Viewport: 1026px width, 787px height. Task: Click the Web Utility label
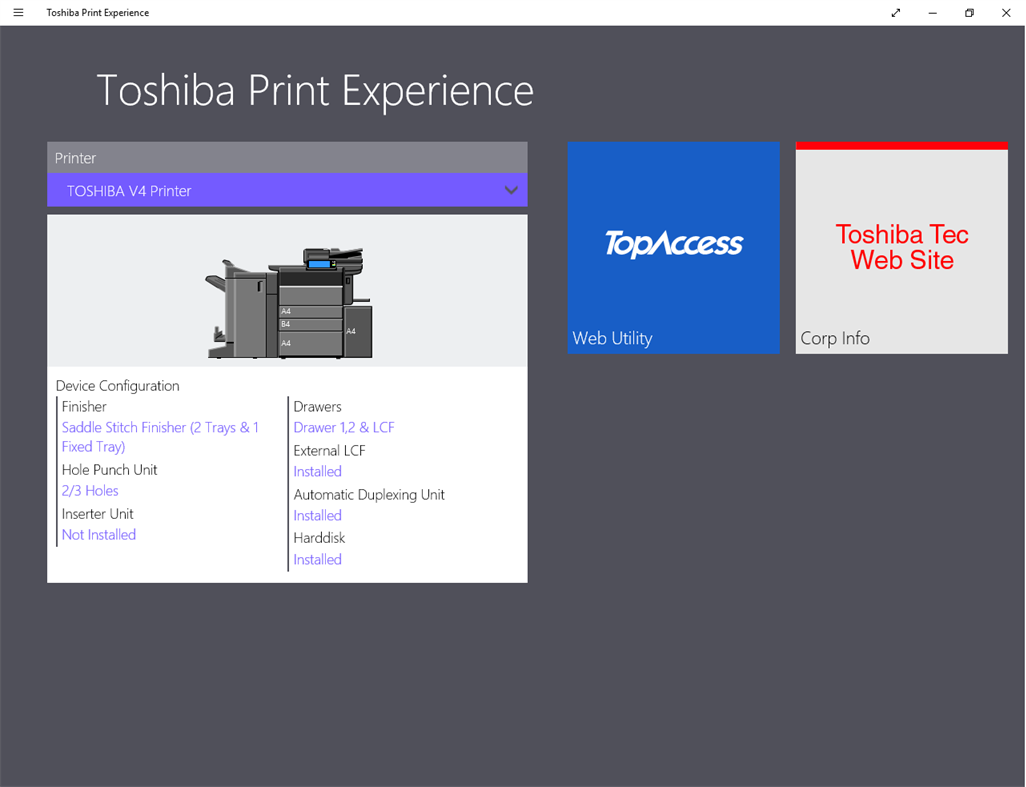click(612, 338)
